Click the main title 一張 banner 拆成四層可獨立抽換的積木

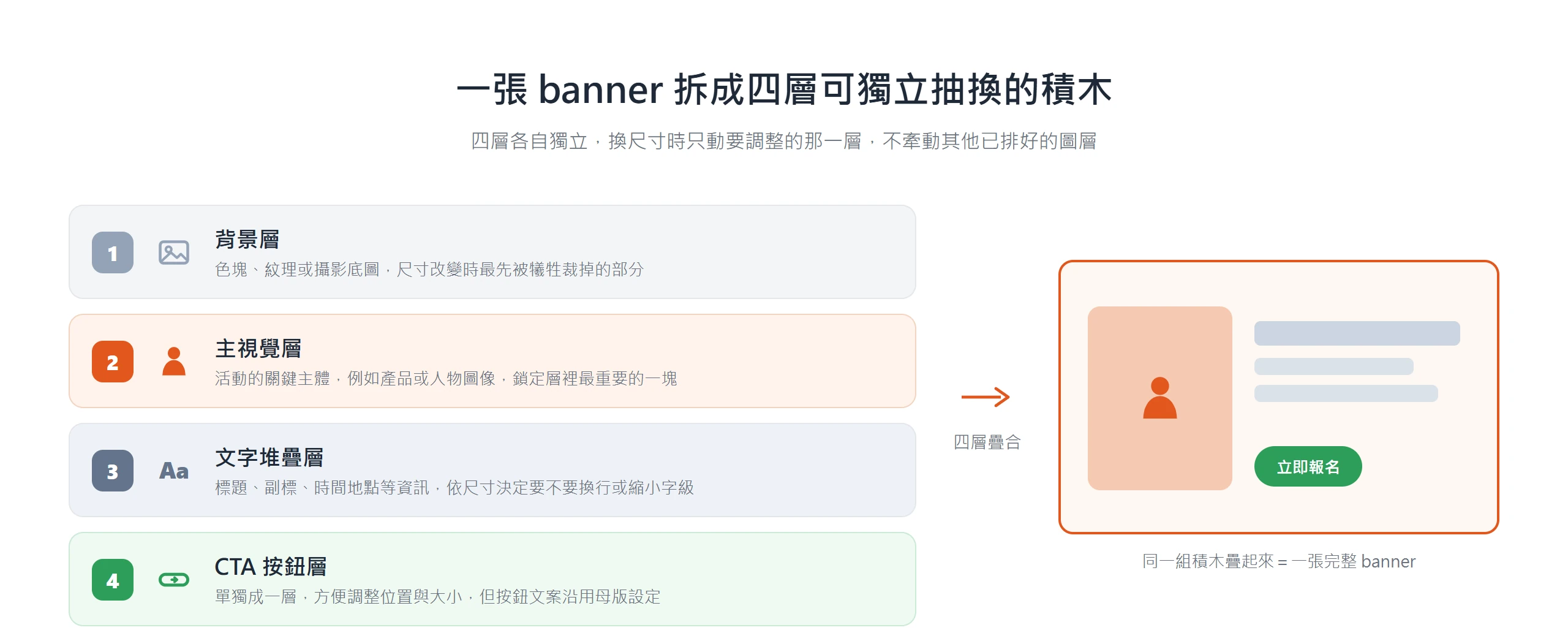[784, 89]
